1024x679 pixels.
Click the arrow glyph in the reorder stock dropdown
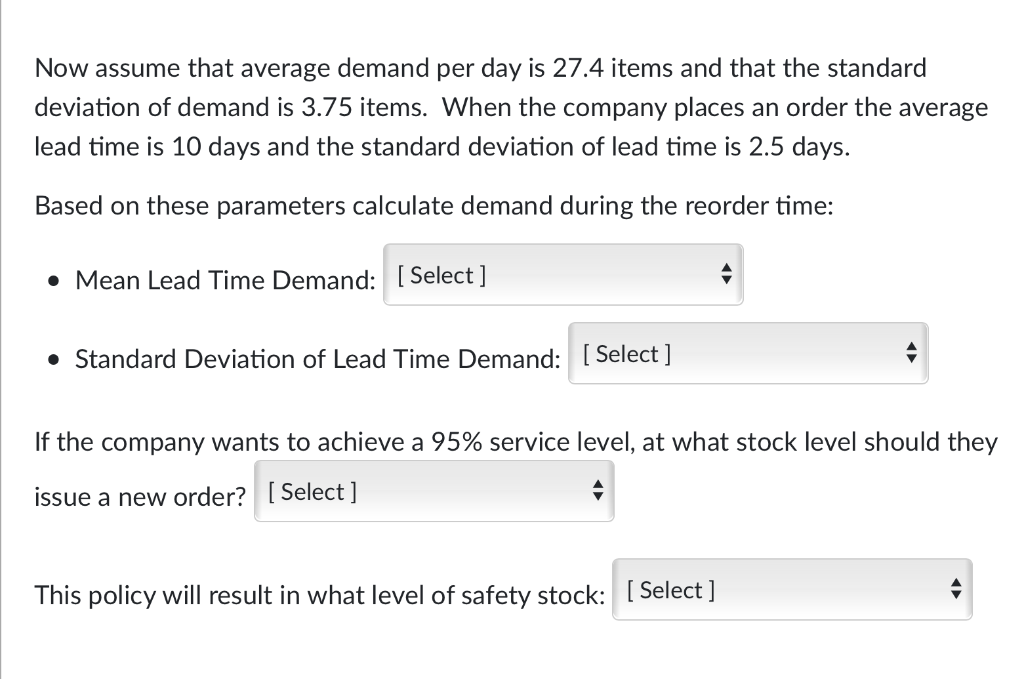pyautogui.click(x=597, y=490)
